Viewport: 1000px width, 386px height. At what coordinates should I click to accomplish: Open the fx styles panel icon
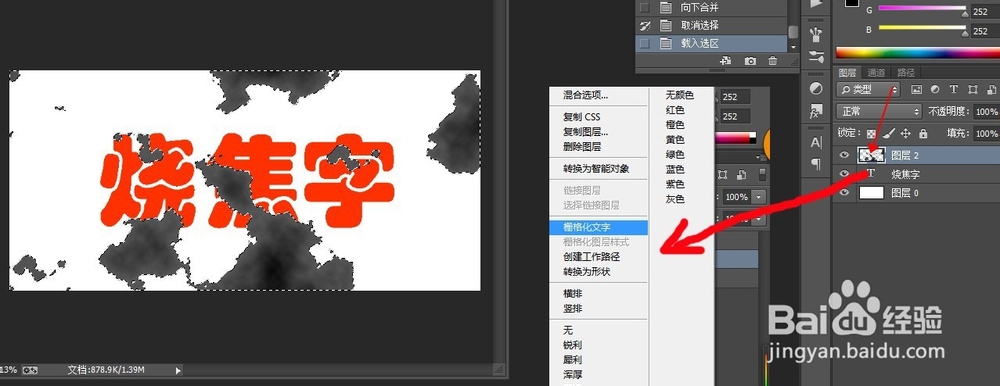(815, 113)
